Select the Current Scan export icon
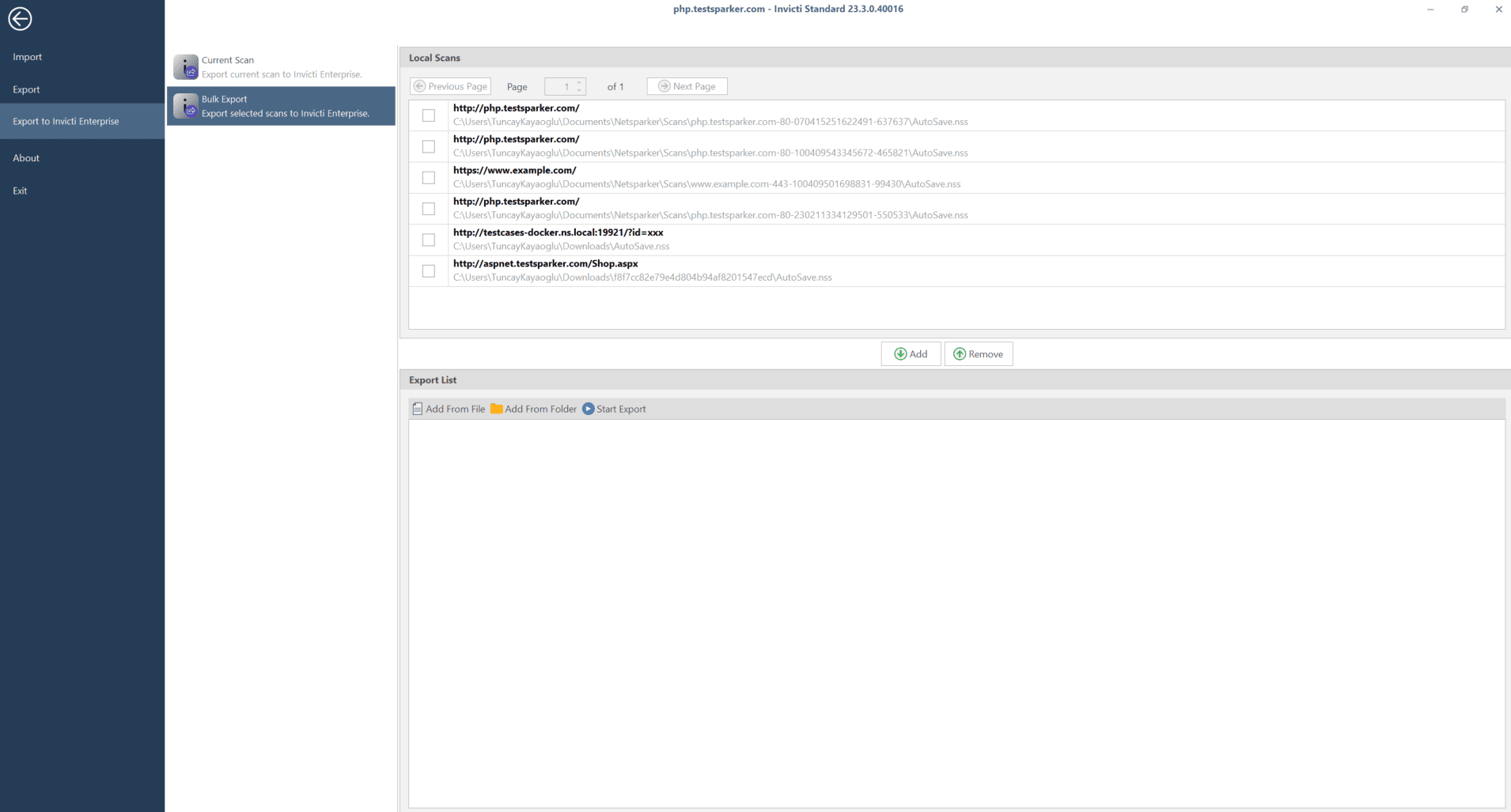 coord(186,67)
